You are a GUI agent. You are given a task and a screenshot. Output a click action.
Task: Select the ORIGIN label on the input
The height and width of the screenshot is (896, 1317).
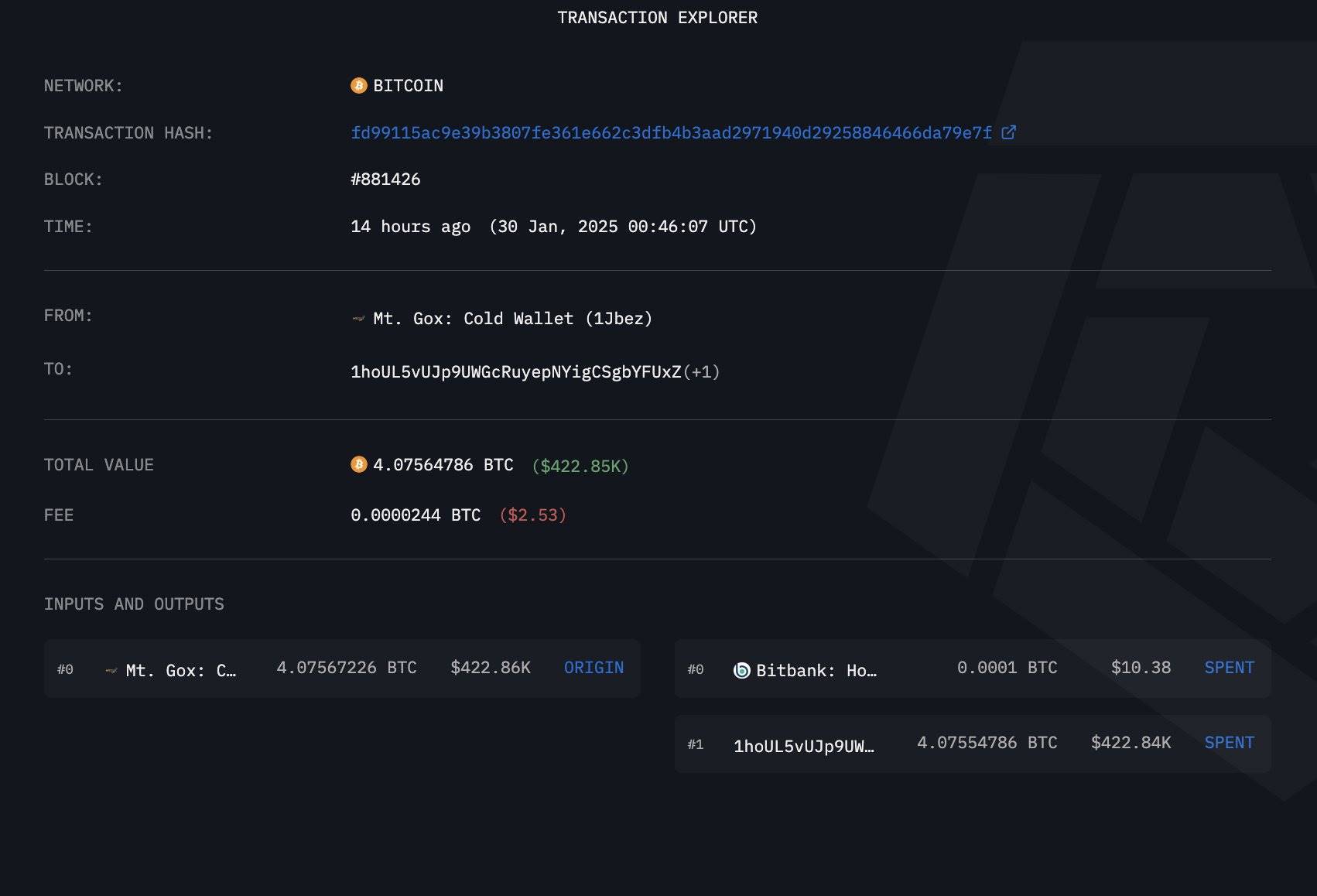(x=593, y=668)
